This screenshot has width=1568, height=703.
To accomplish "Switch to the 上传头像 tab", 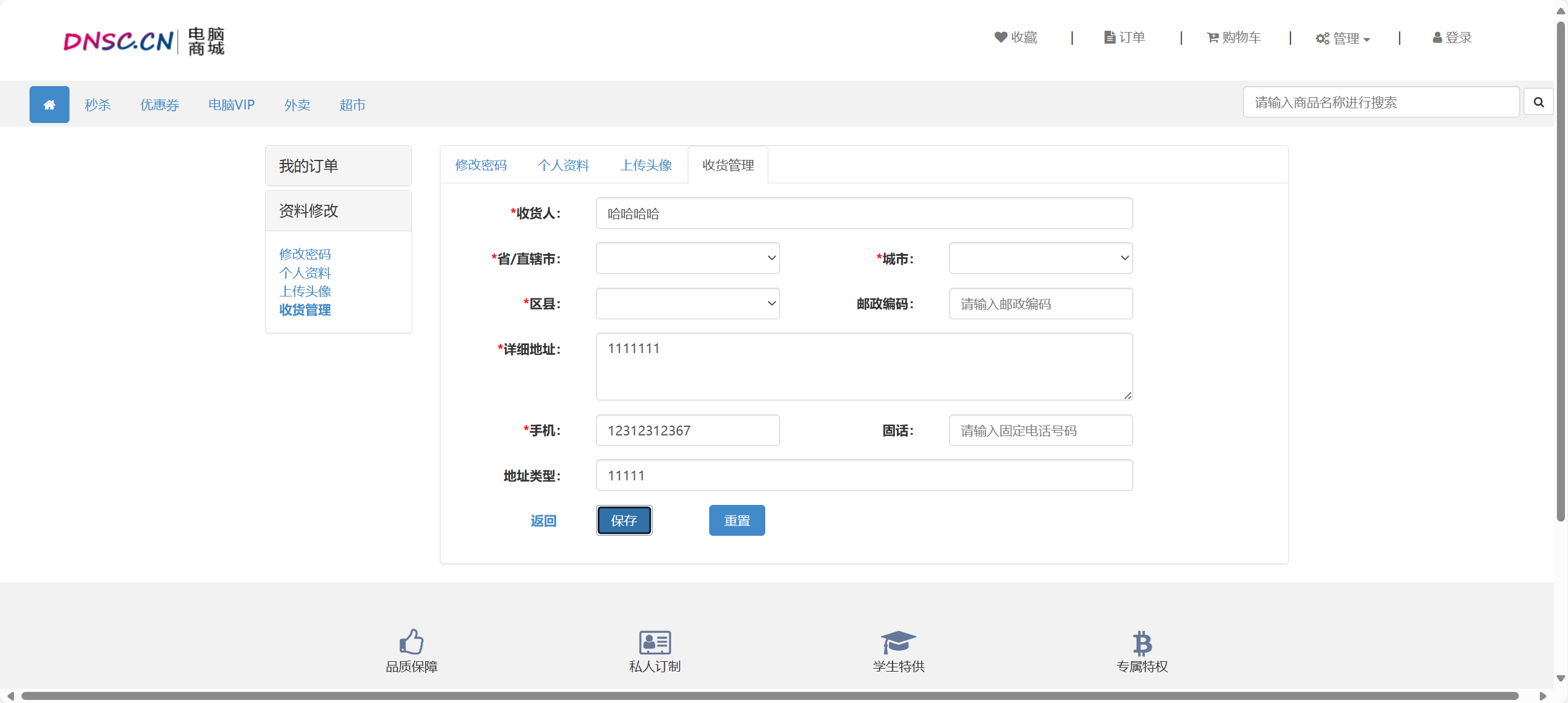I will [x=645, y=165].
